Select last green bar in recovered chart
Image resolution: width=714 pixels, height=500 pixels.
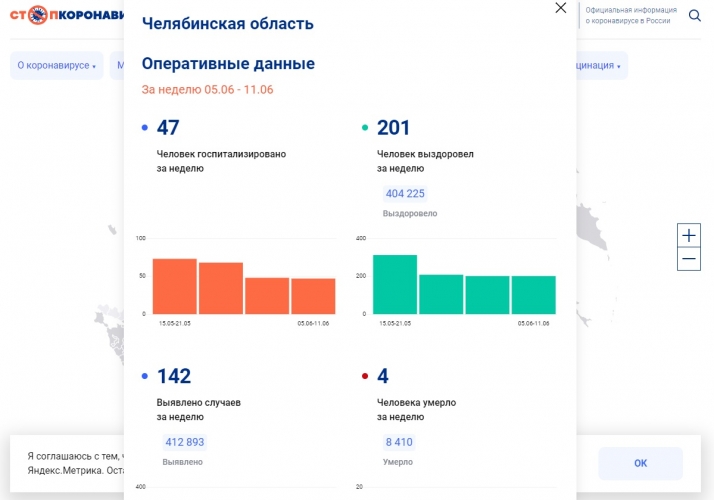pyautogui.click(x=533, y=295)
